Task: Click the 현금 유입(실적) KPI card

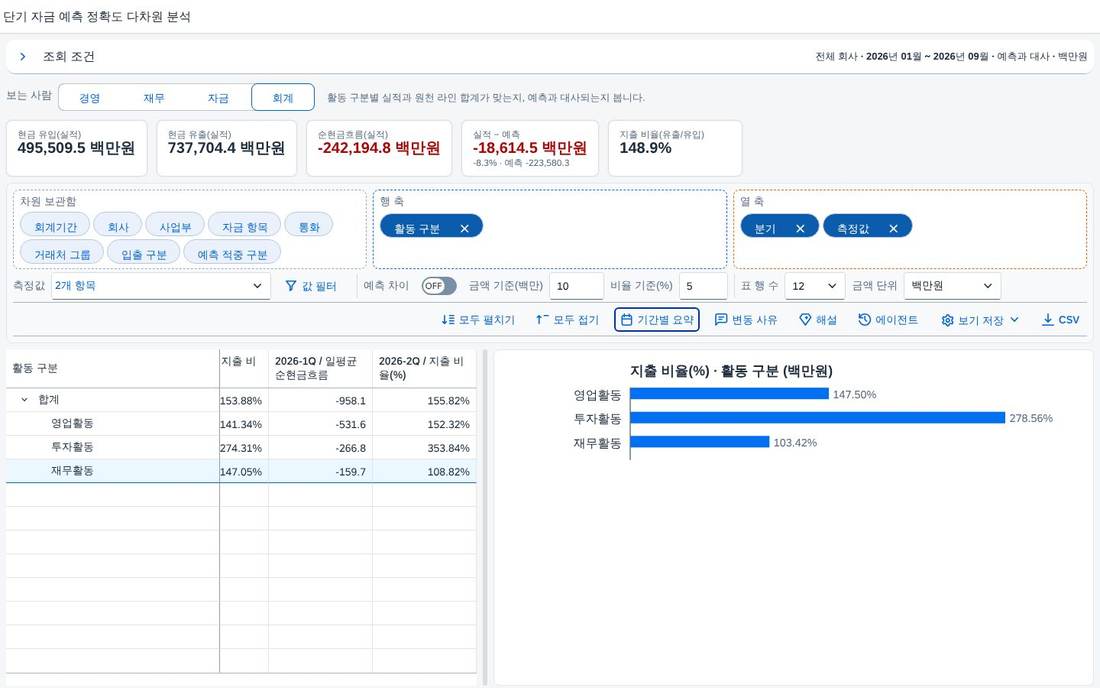Action: [x=76, y=148]
